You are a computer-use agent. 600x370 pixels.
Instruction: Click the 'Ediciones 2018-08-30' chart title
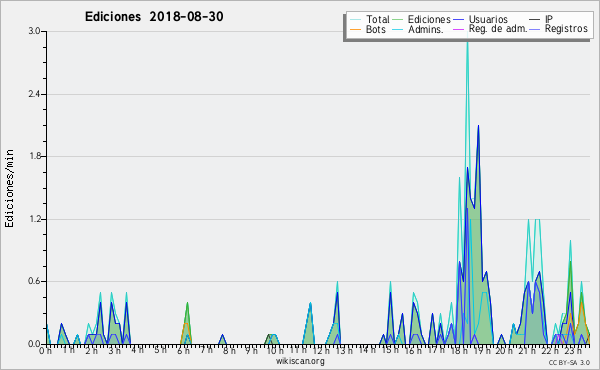coord(154,17)
